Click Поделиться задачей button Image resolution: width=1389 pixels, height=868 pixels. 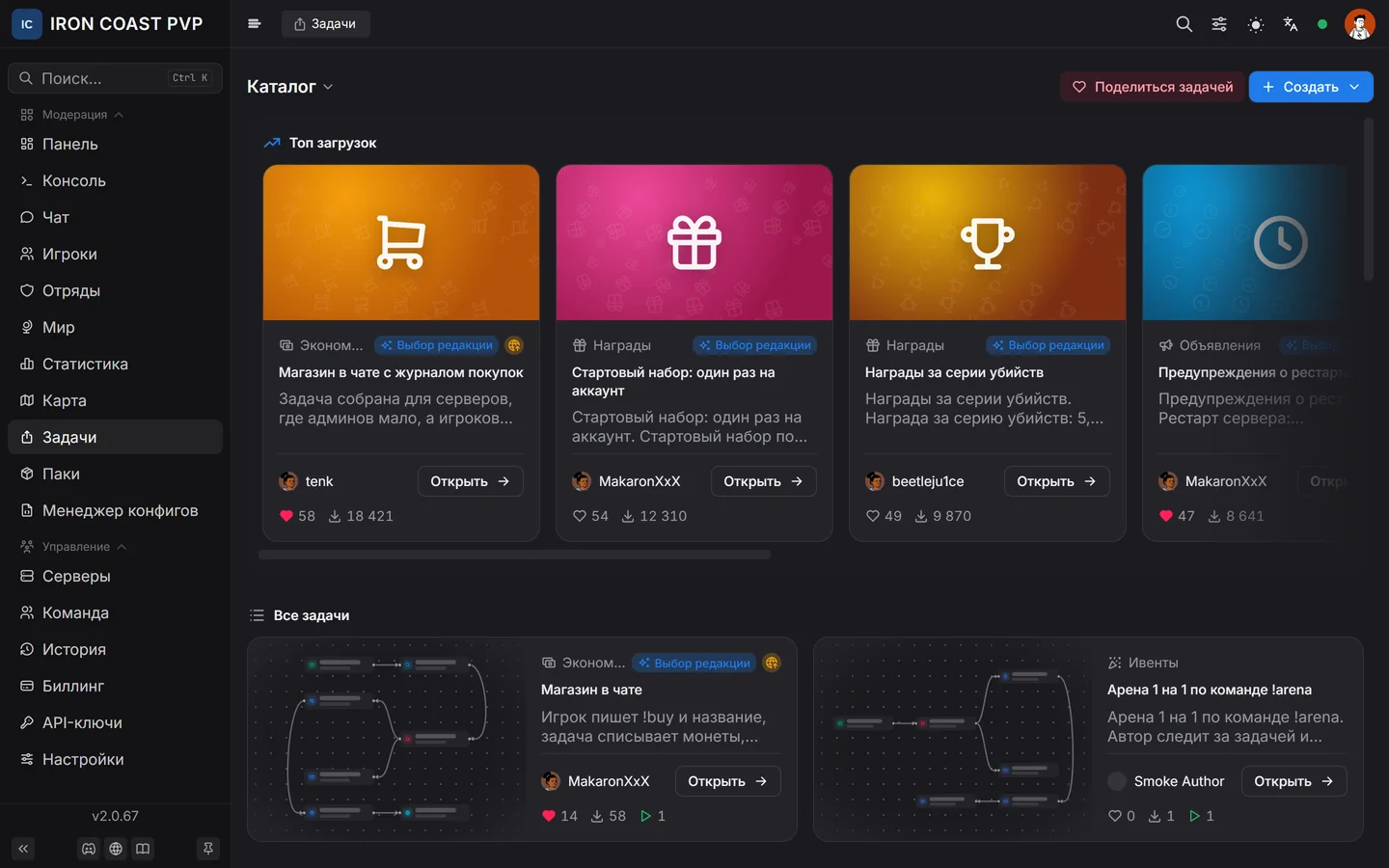point(1153,87)
